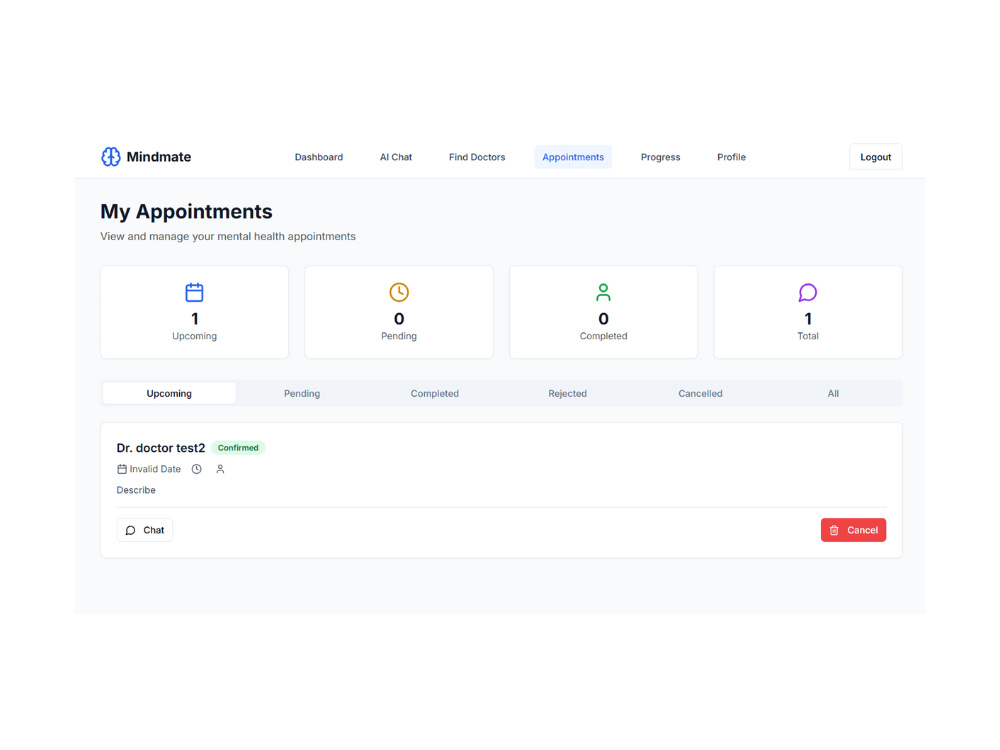Click the small calendar icon beside Invalid Date
The image size is (1000, 750).
point(122,469)
